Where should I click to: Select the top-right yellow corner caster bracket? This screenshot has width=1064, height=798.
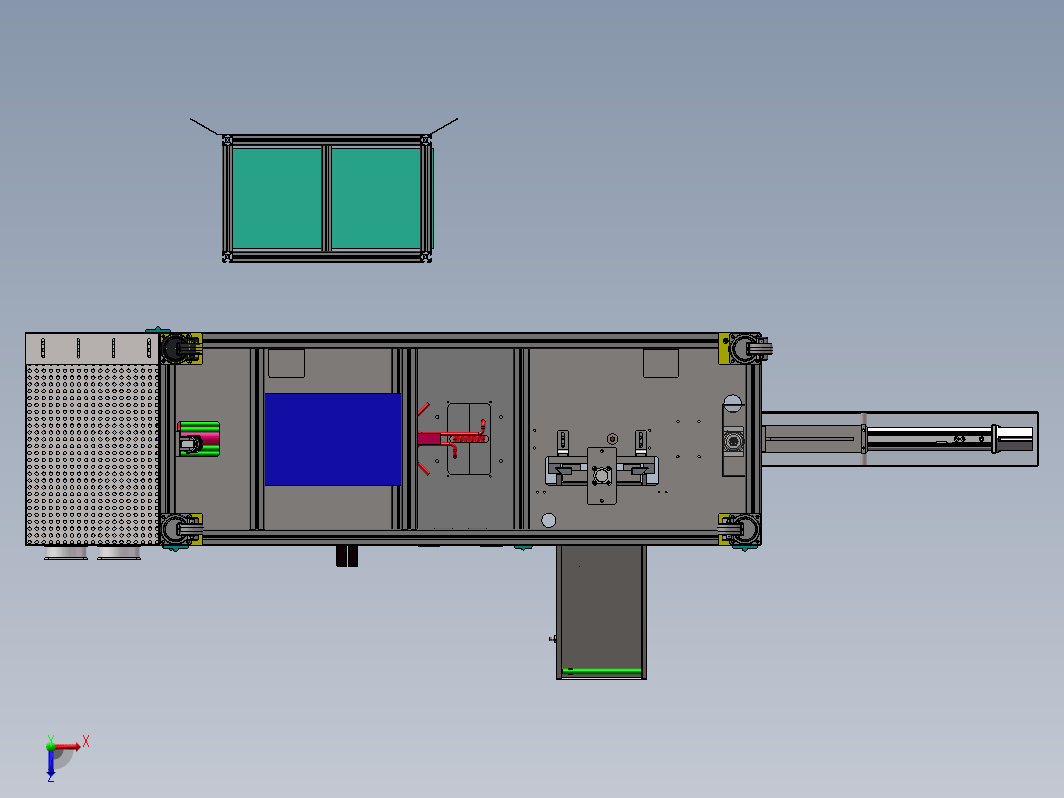pos(741,349)
